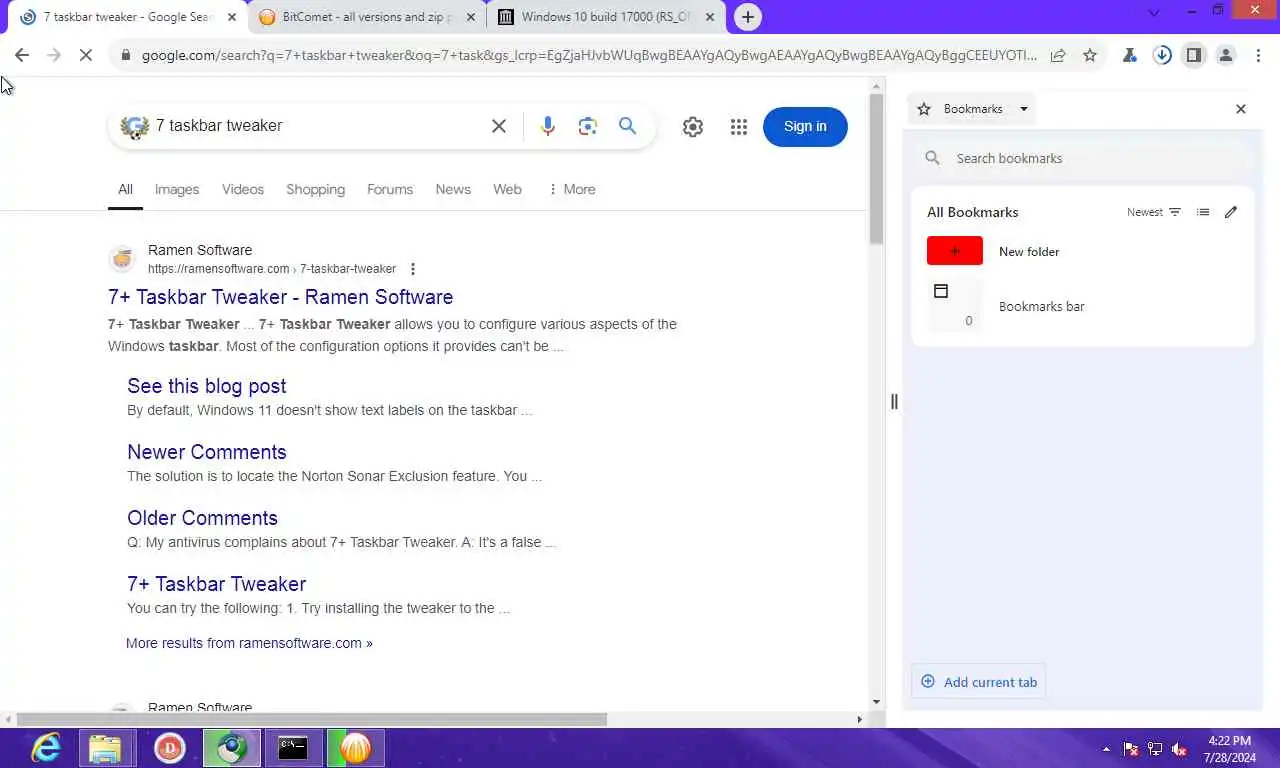
Task: Add current tab to bookmarks
Action: pos(979,682)
